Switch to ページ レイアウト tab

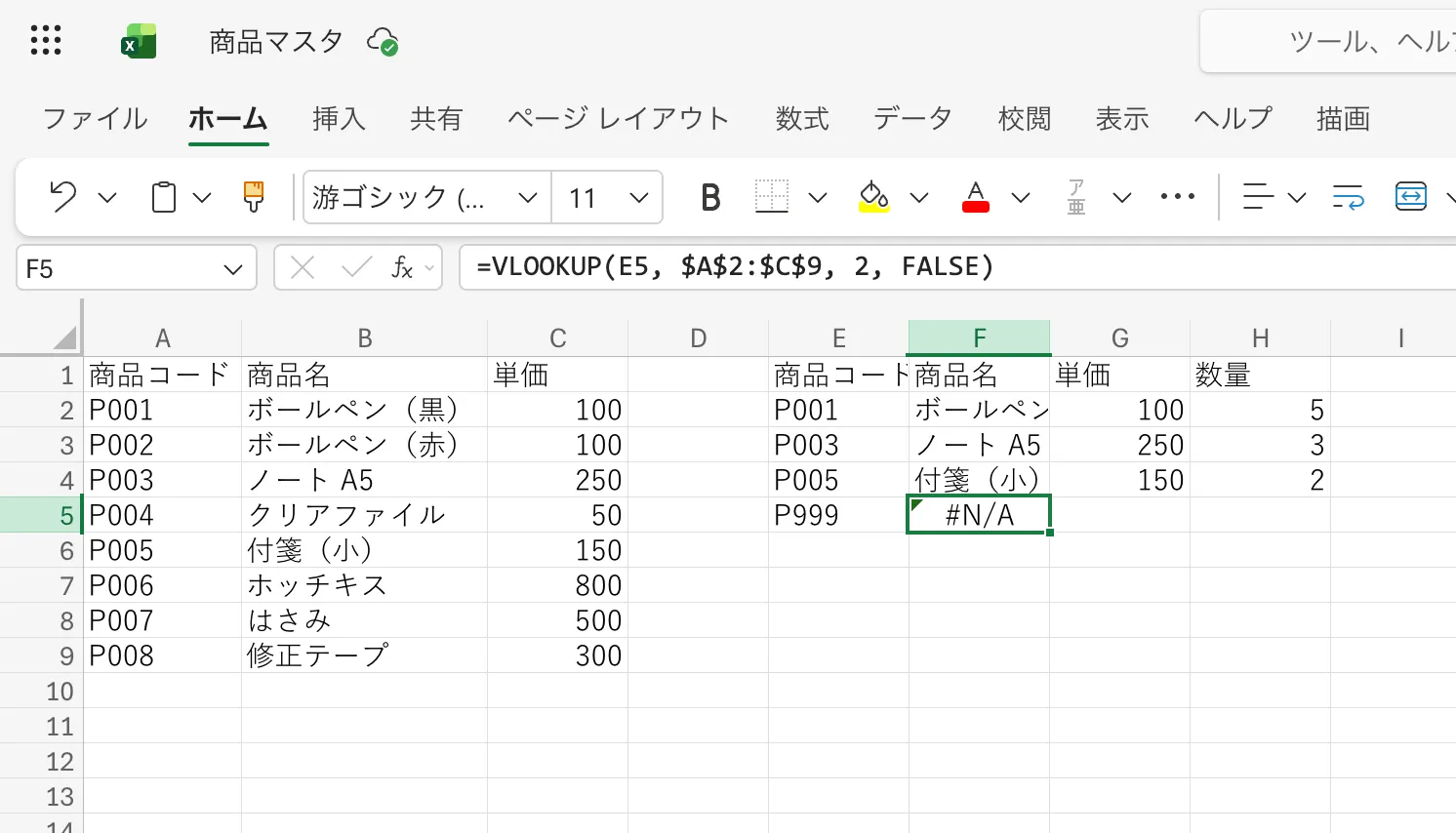click(619, 119)
